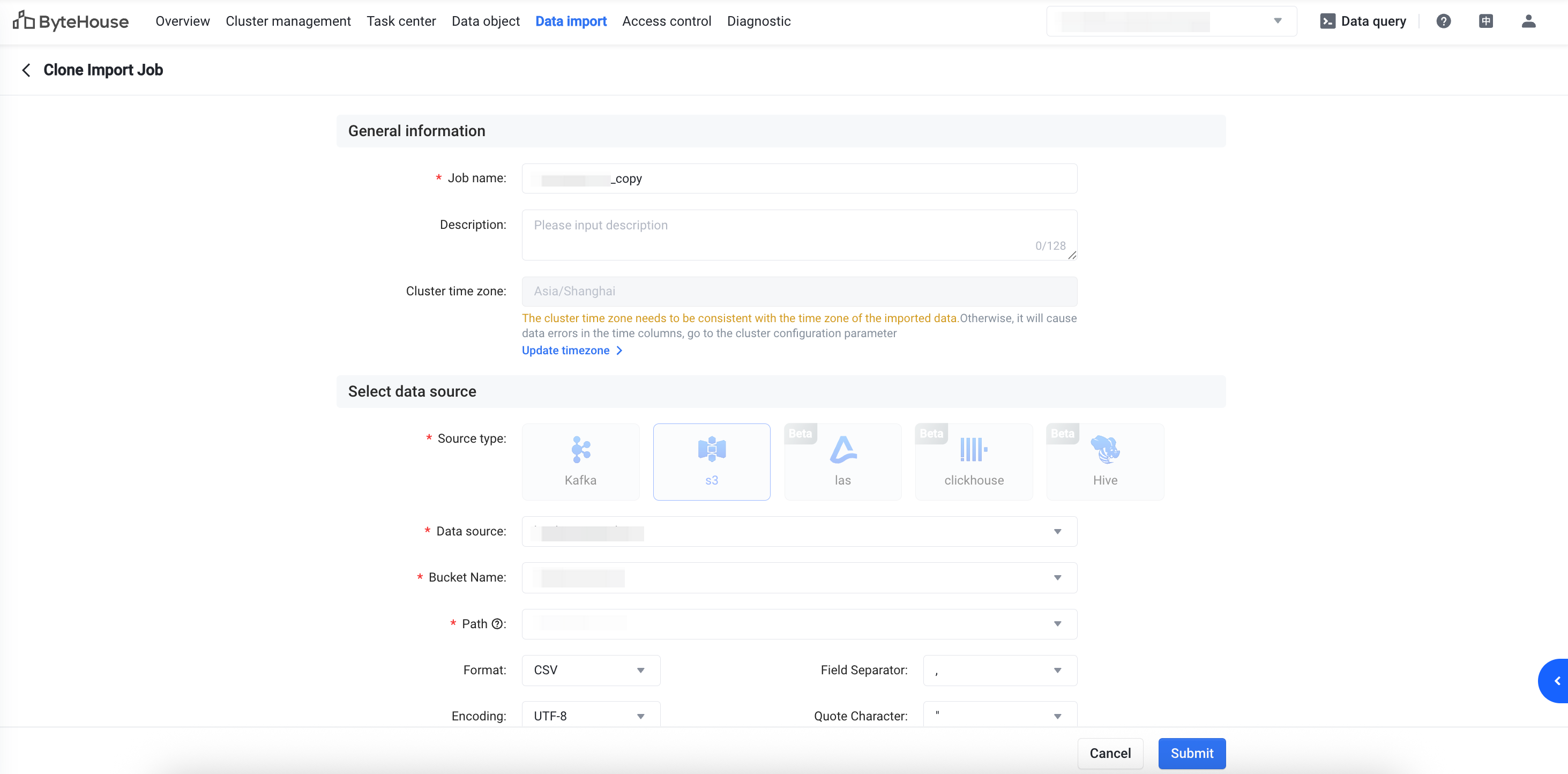Screen dimensions: 1568x774
Task: Click into the Description text area
Action: tap(798, 234)
